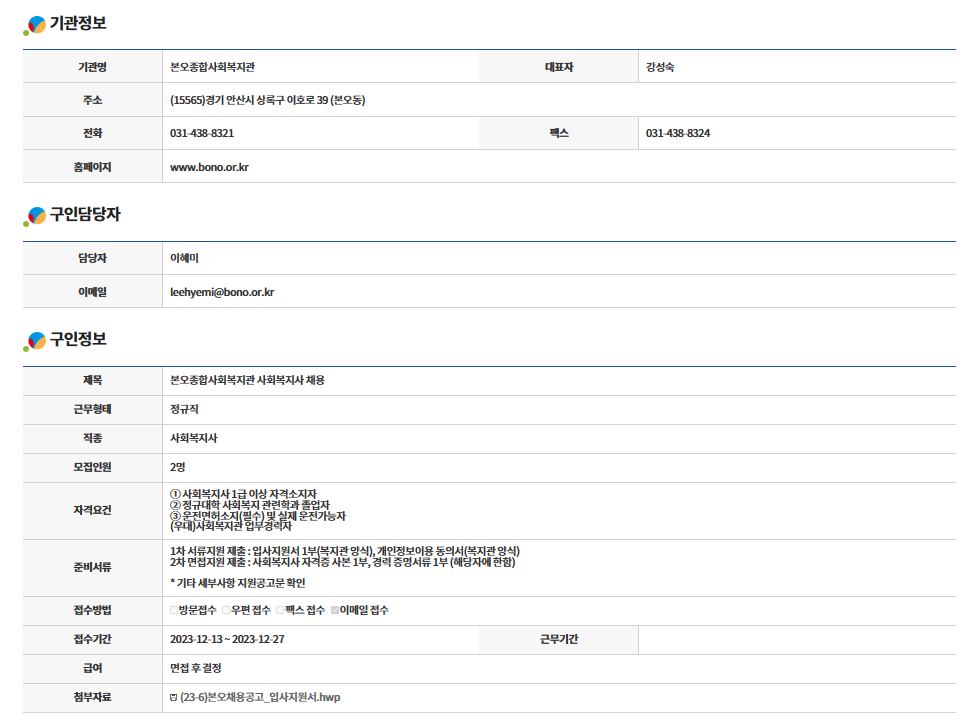Screen dimensions: 962x715
Task: Uncheck the 이메일 접수 checkbox
Action: (x=335, y=610)
